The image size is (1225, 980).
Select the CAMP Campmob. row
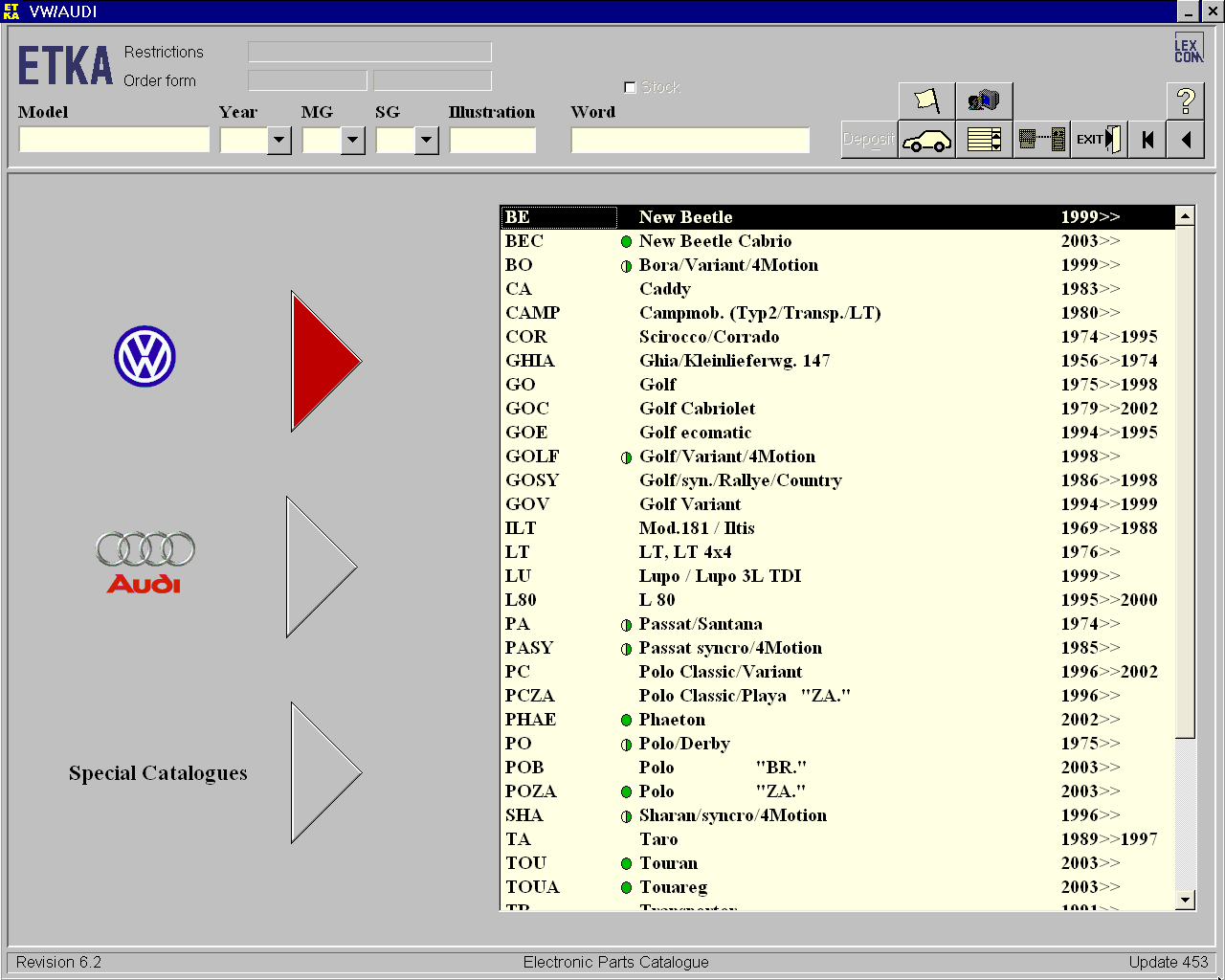click(x=837, y=313)
